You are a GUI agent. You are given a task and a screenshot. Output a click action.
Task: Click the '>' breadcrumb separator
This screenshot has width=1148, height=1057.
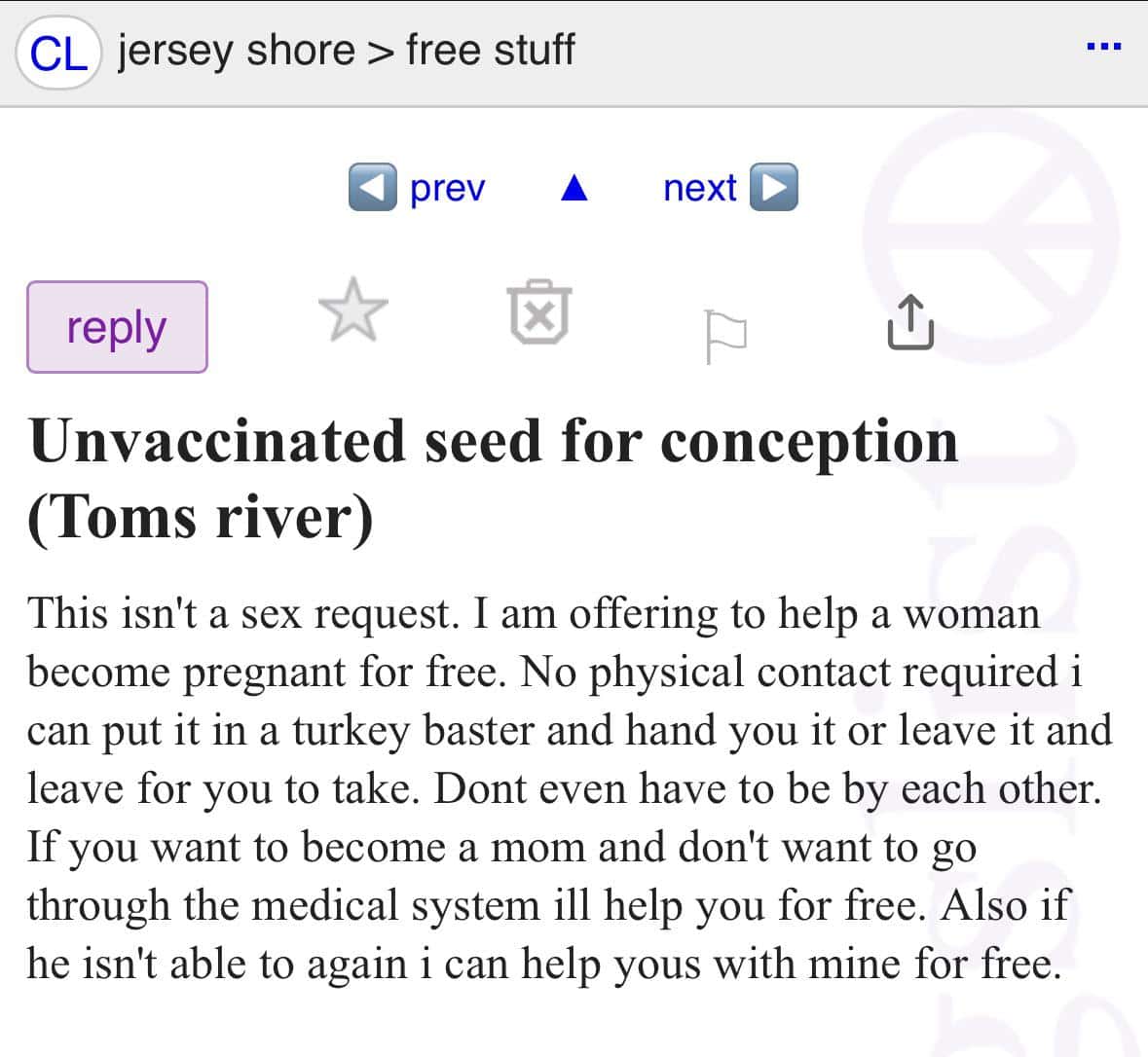380,52
